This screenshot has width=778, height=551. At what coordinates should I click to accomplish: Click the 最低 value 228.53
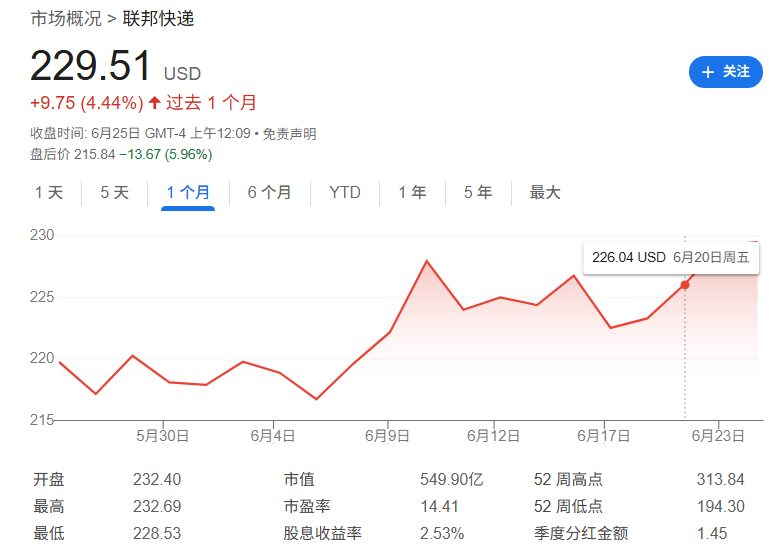157,534
